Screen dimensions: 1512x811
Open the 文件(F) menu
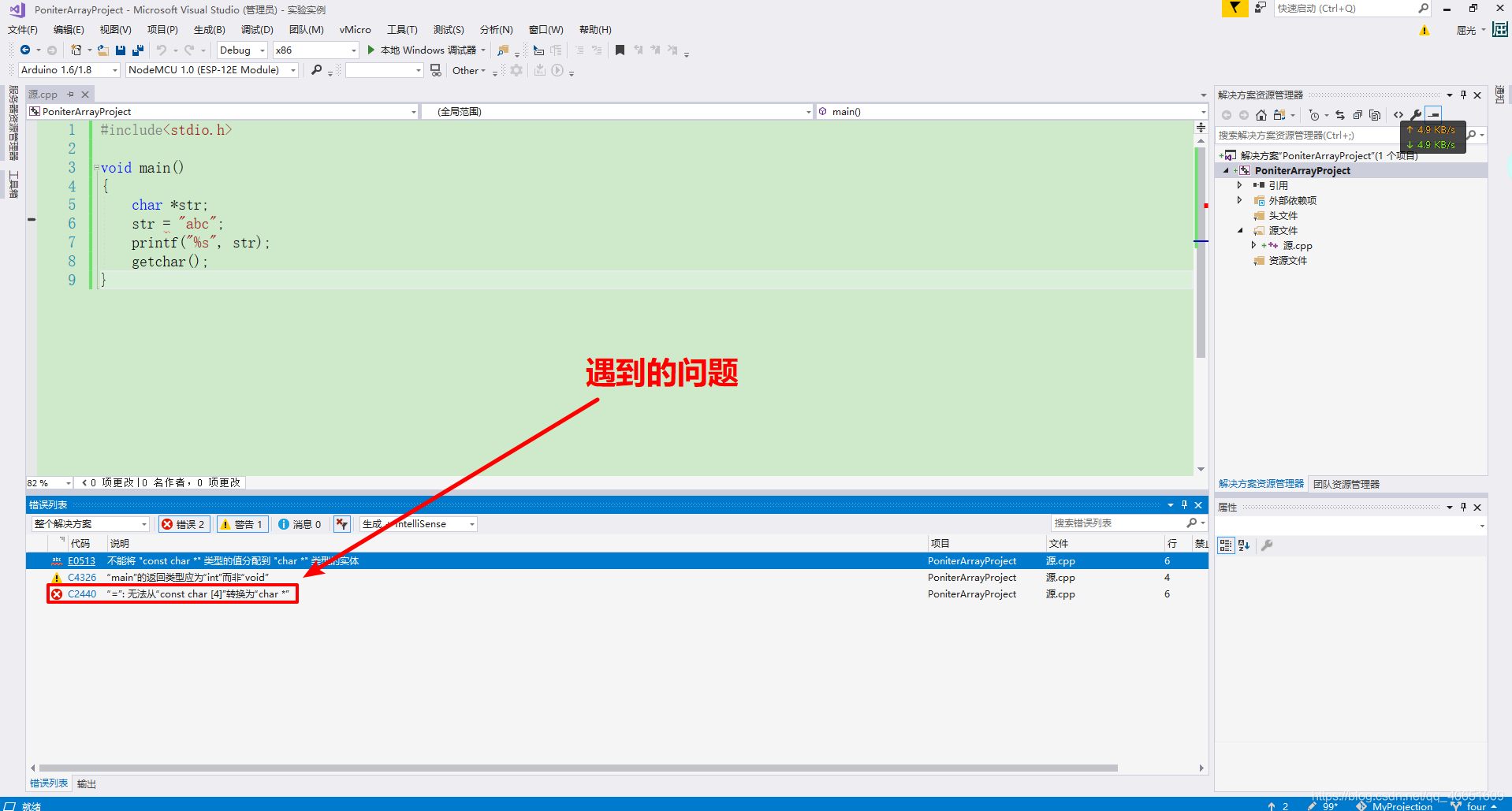(x=23, y=30)
